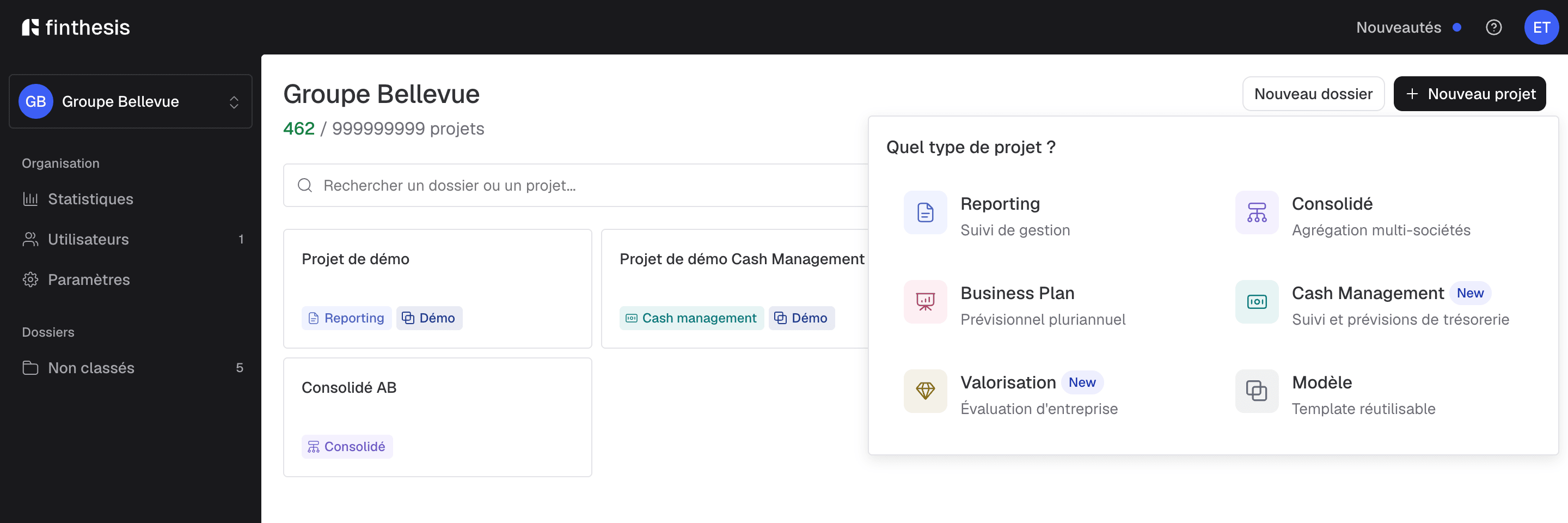
Task: Click Démo tag icon on Cash Management card
Action: [780, 318]
